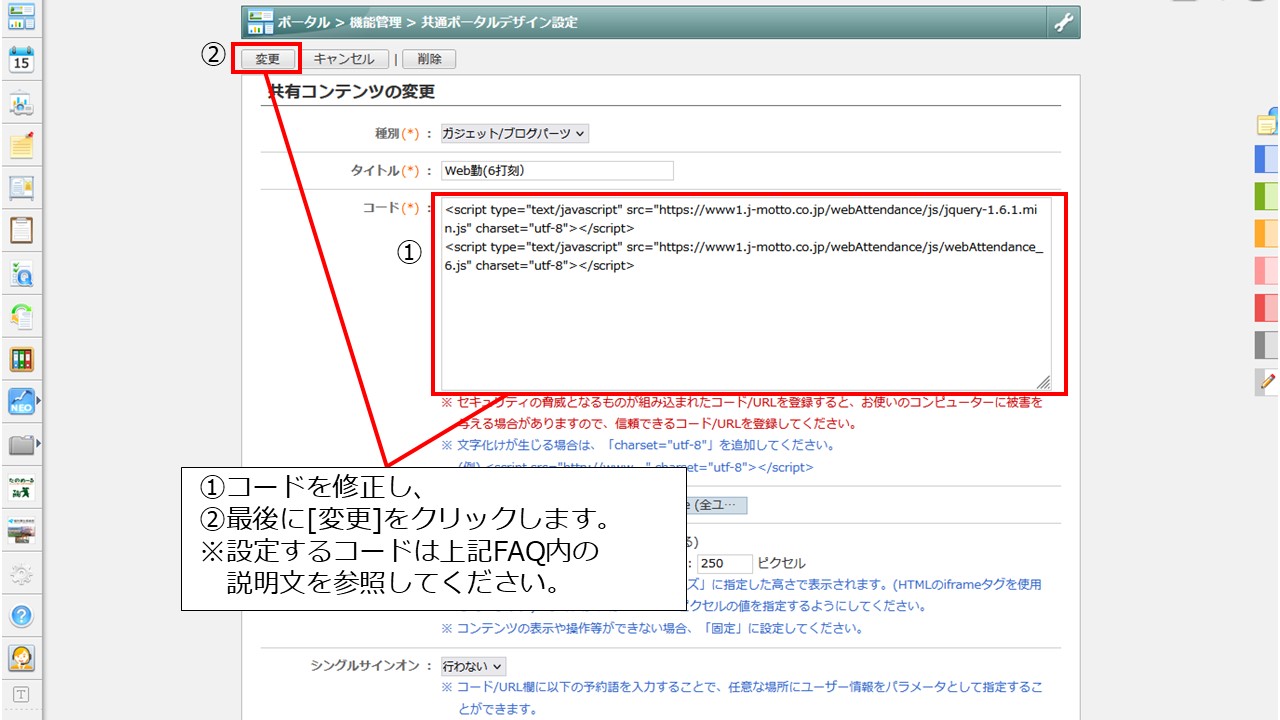Viewport: 1280px width, 720px height.
Task: Open the binders cabinet sidebar icon
Action: pos(21,359)
